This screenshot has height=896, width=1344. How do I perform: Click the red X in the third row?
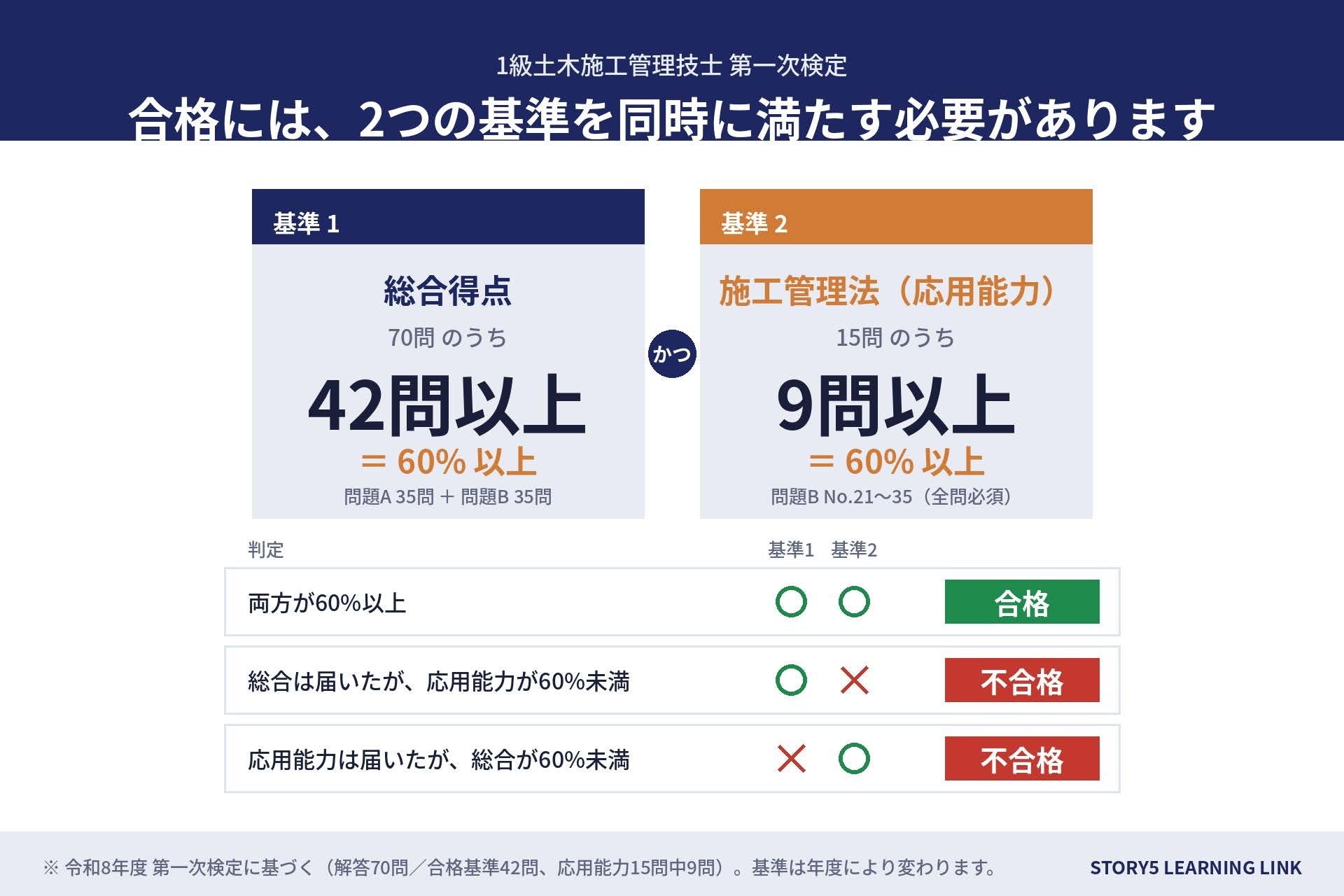(791, 759)
